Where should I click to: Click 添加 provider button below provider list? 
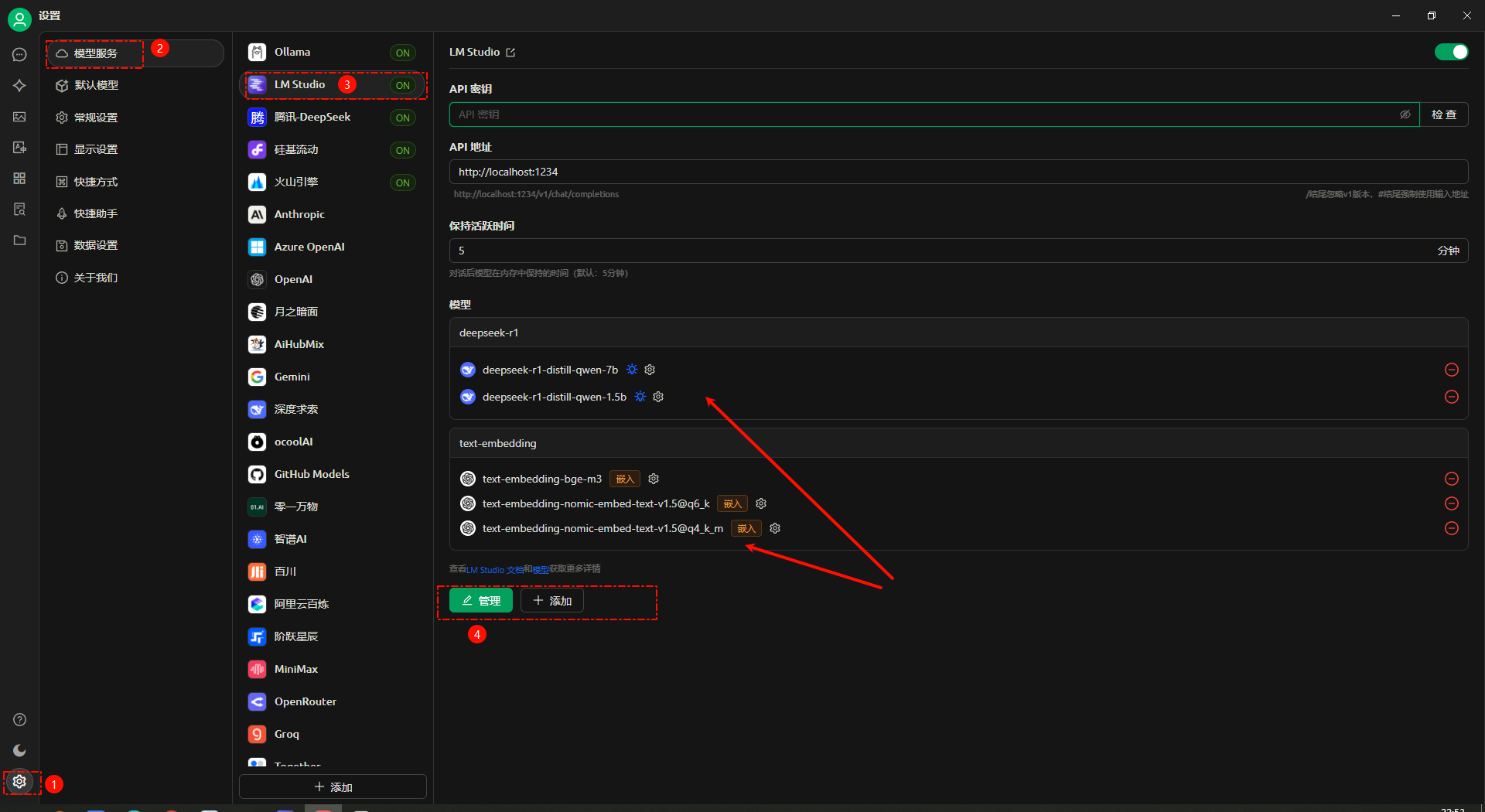point(333,786)
